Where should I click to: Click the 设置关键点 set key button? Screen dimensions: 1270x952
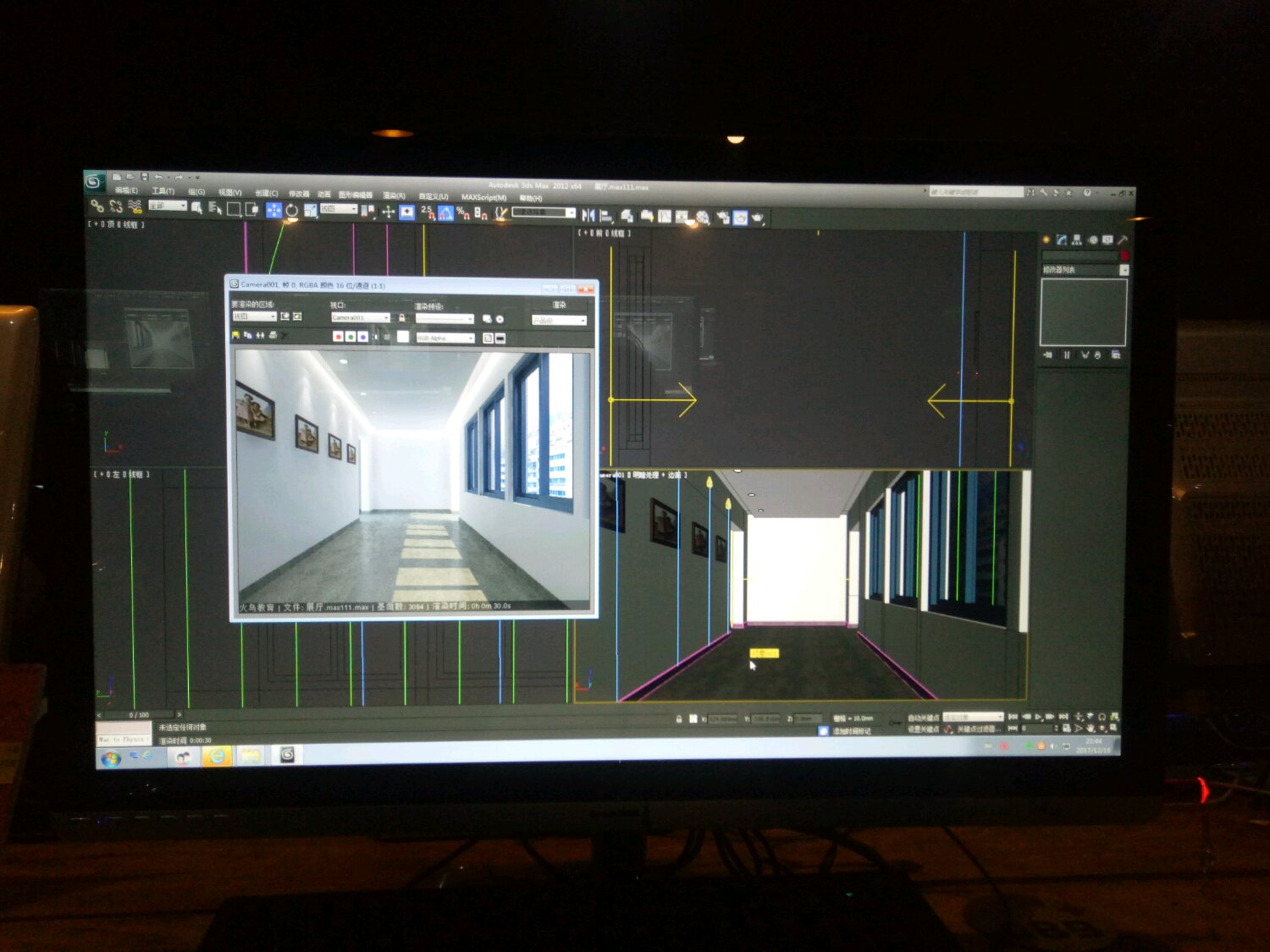pos(923,729)
